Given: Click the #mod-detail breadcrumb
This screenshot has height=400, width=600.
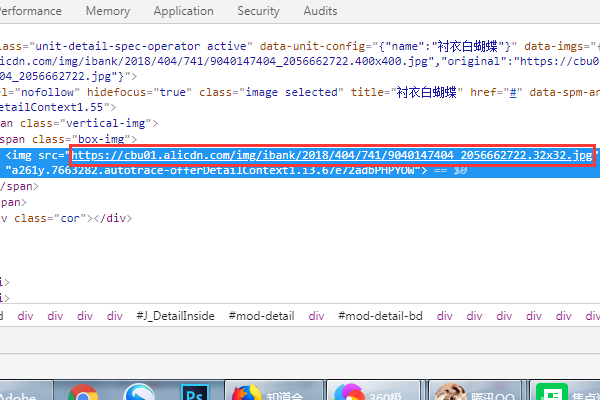Looking at the screenshot, I should click(261, 316).
